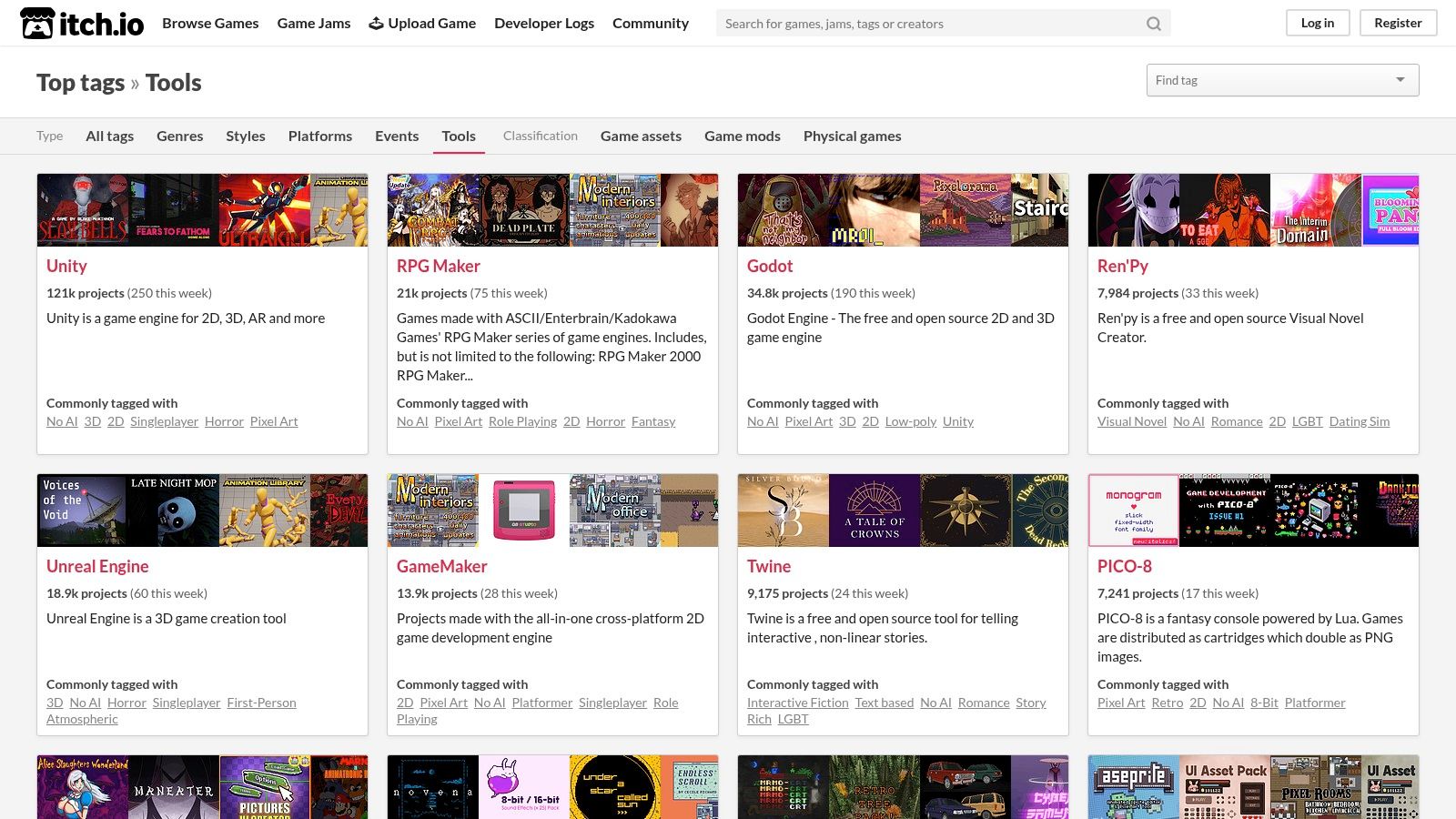Switch to Events tab

(397, 136)
